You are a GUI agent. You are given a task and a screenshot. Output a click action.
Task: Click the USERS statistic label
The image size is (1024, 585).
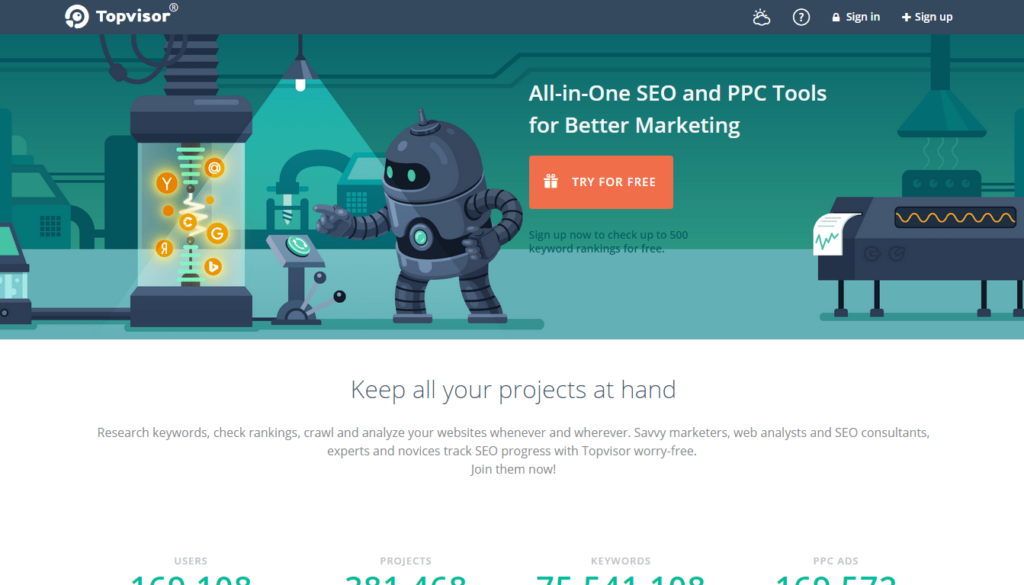(191, 561)
